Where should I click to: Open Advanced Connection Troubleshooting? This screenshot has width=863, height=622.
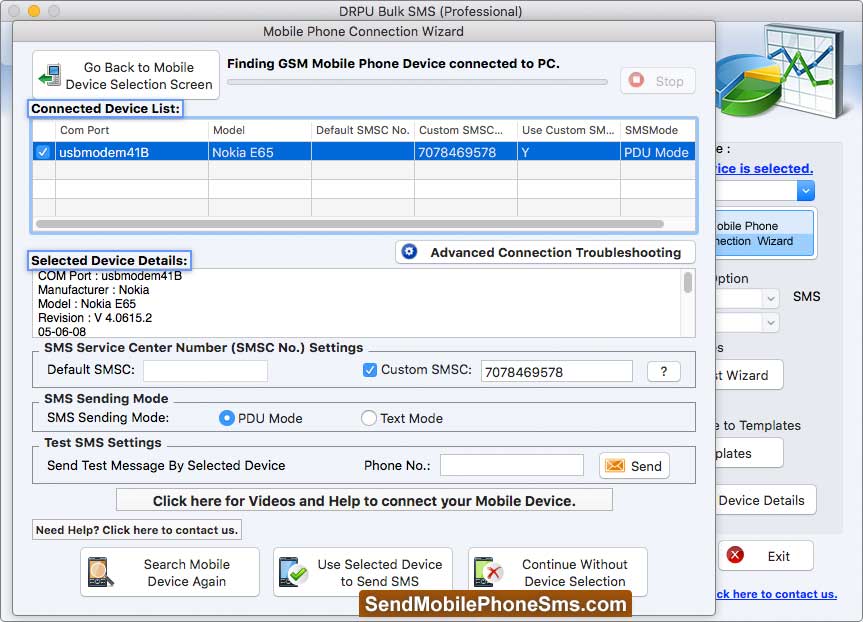click(545, 252)
